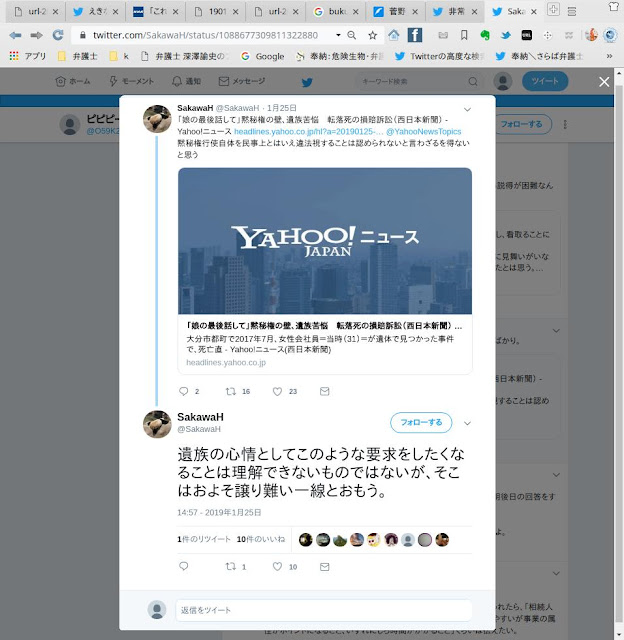Open the headlines.yahoo.co.jp link in the tweet
Screen dimensions: 624x640
pos(309,131)
